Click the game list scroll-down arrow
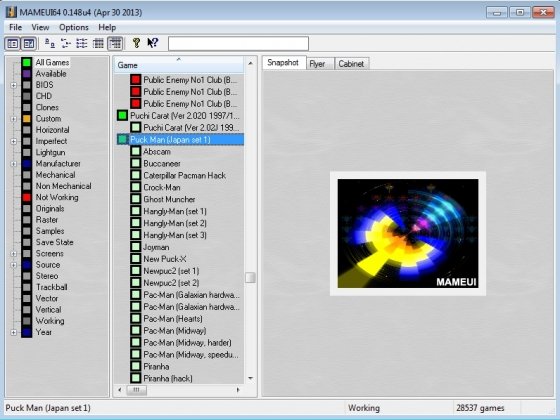Viewport: 560px width, 420px height. coord(250,378)
